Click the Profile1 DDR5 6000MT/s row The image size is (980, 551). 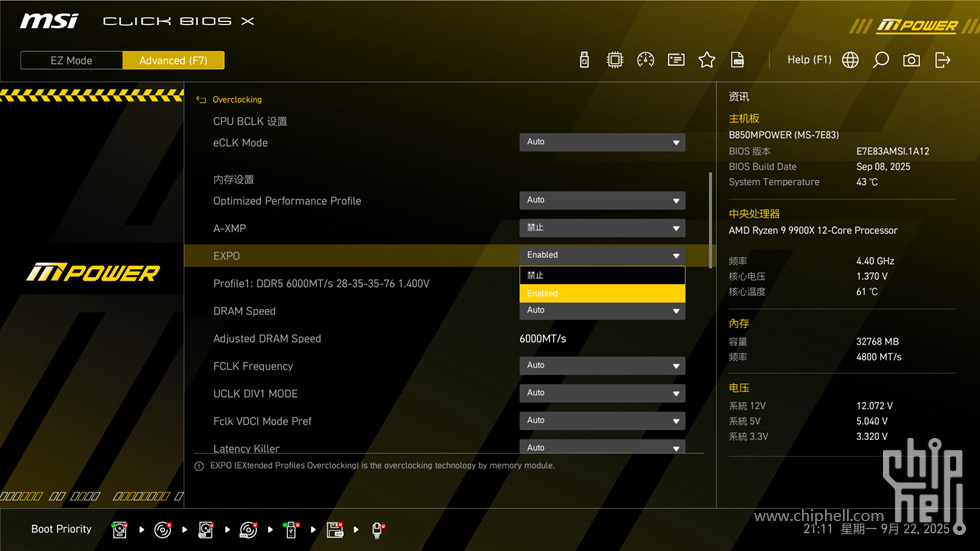tap(321, 284)
